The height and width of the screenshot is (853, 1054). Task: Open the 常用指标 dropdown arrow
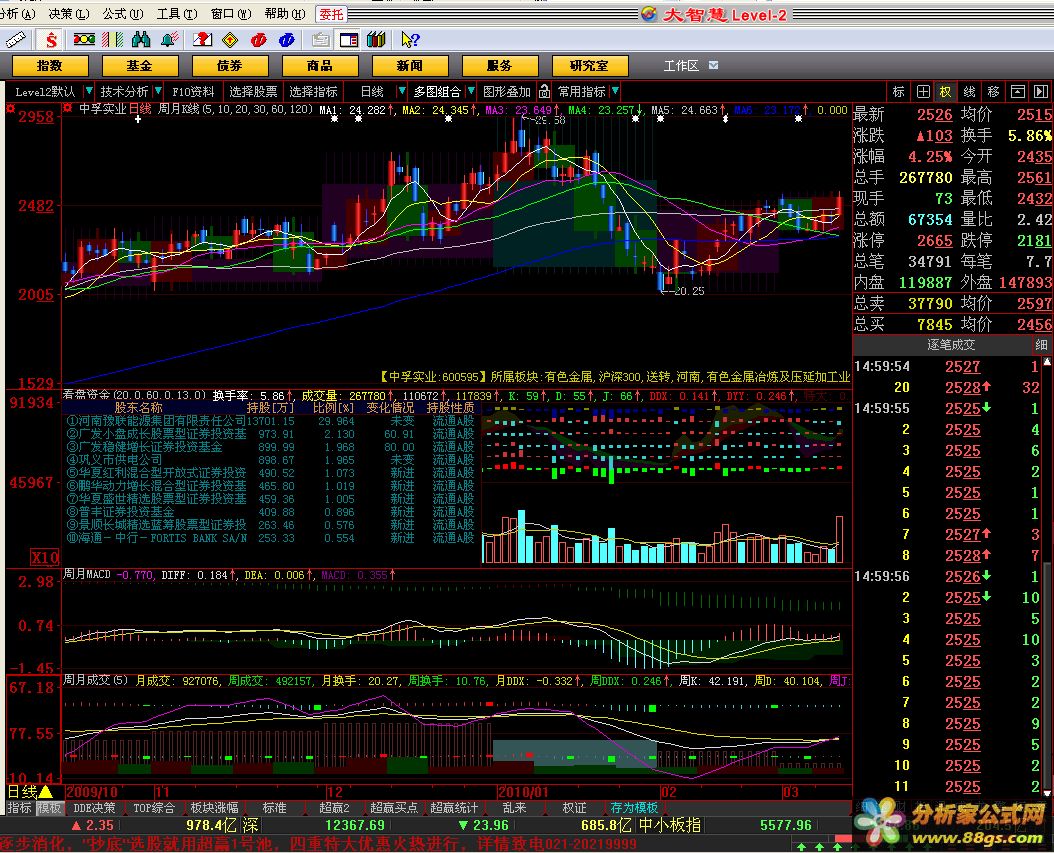(614, 91)
